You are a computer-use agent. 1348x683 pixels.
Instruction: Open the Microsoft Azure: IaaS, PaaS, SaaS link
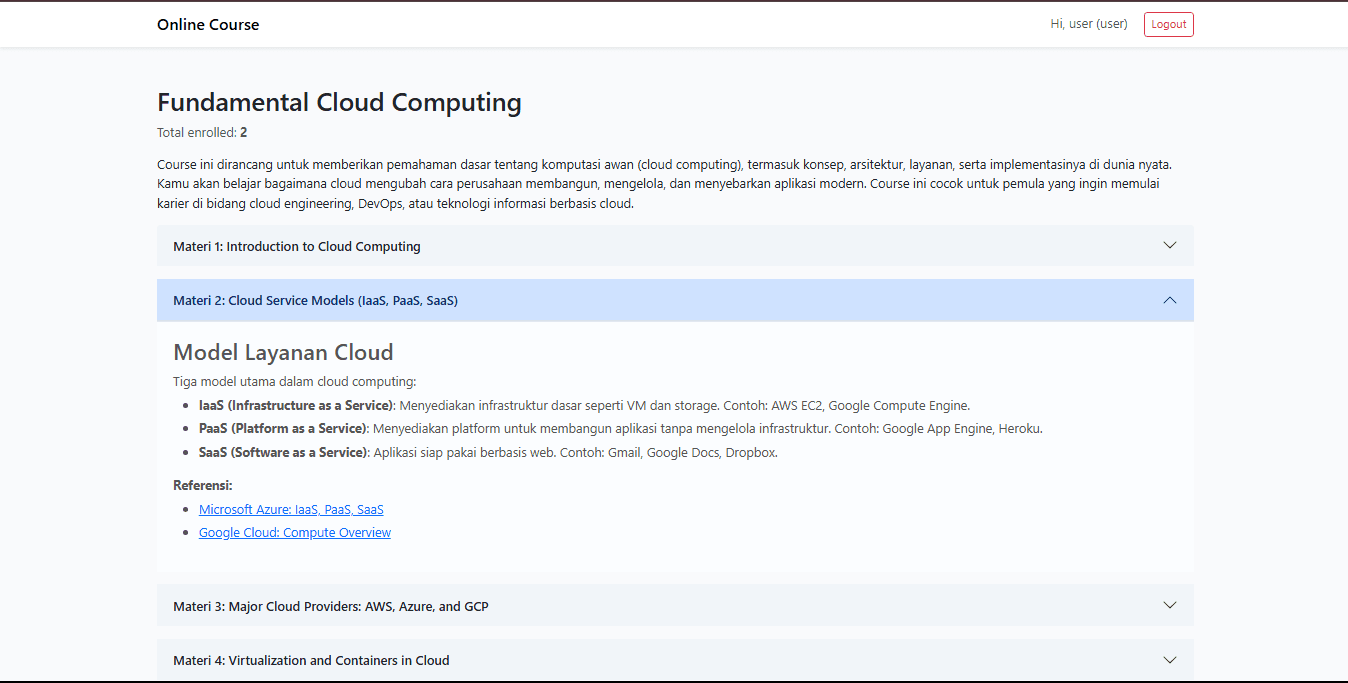coord(291,510)
